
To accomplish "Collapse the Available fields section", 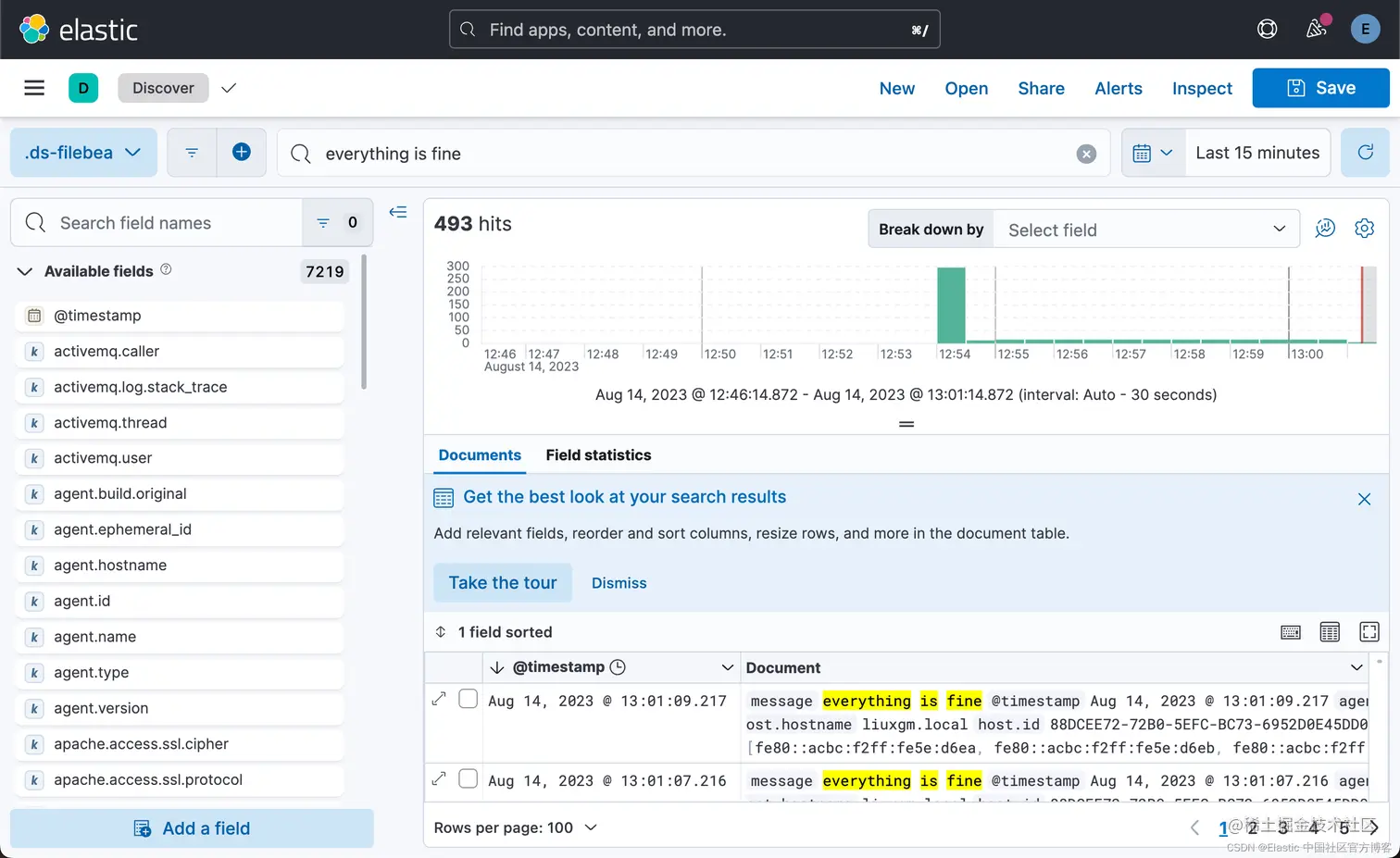I will (25, 271).
